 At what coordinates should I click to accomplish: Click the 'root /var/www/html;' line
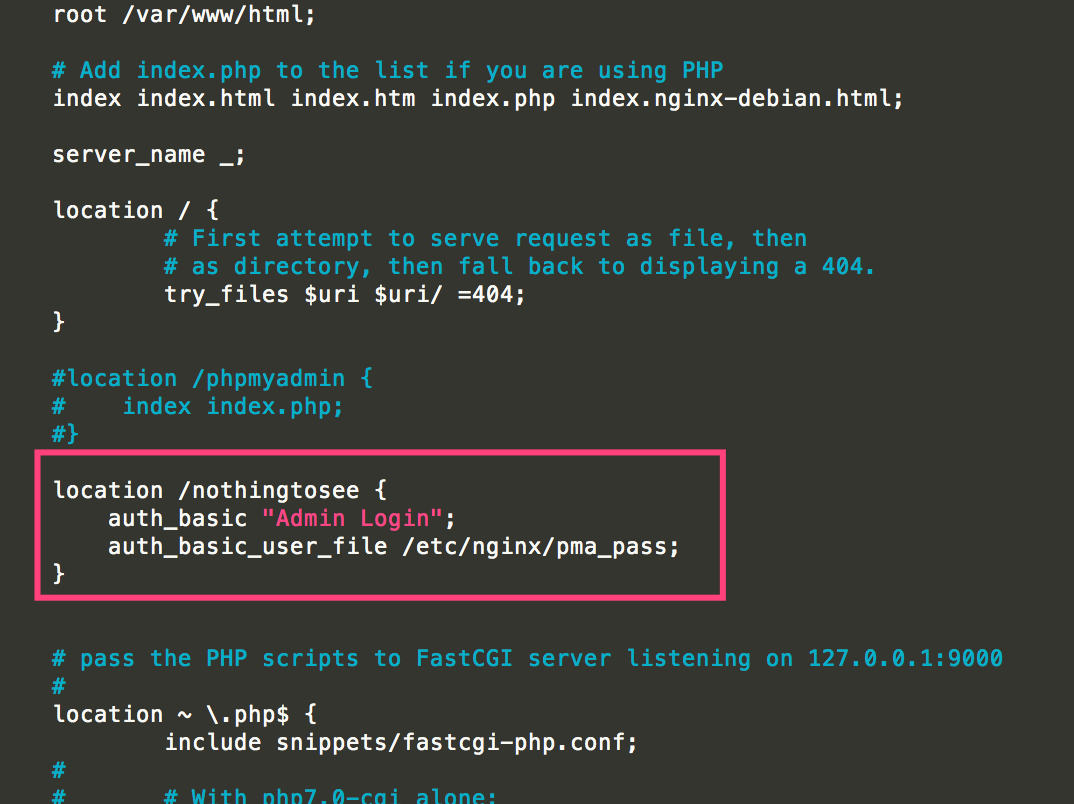pyautogui.click(x=184, y=15)
